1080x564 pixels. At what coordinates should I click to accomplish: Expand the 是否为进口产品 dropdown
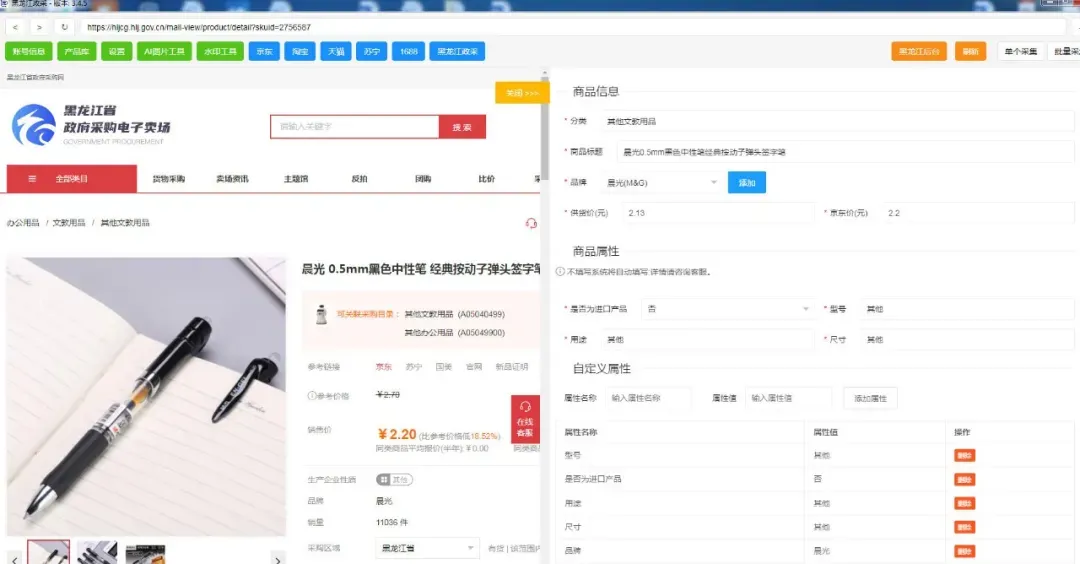(x=727, y=309)
